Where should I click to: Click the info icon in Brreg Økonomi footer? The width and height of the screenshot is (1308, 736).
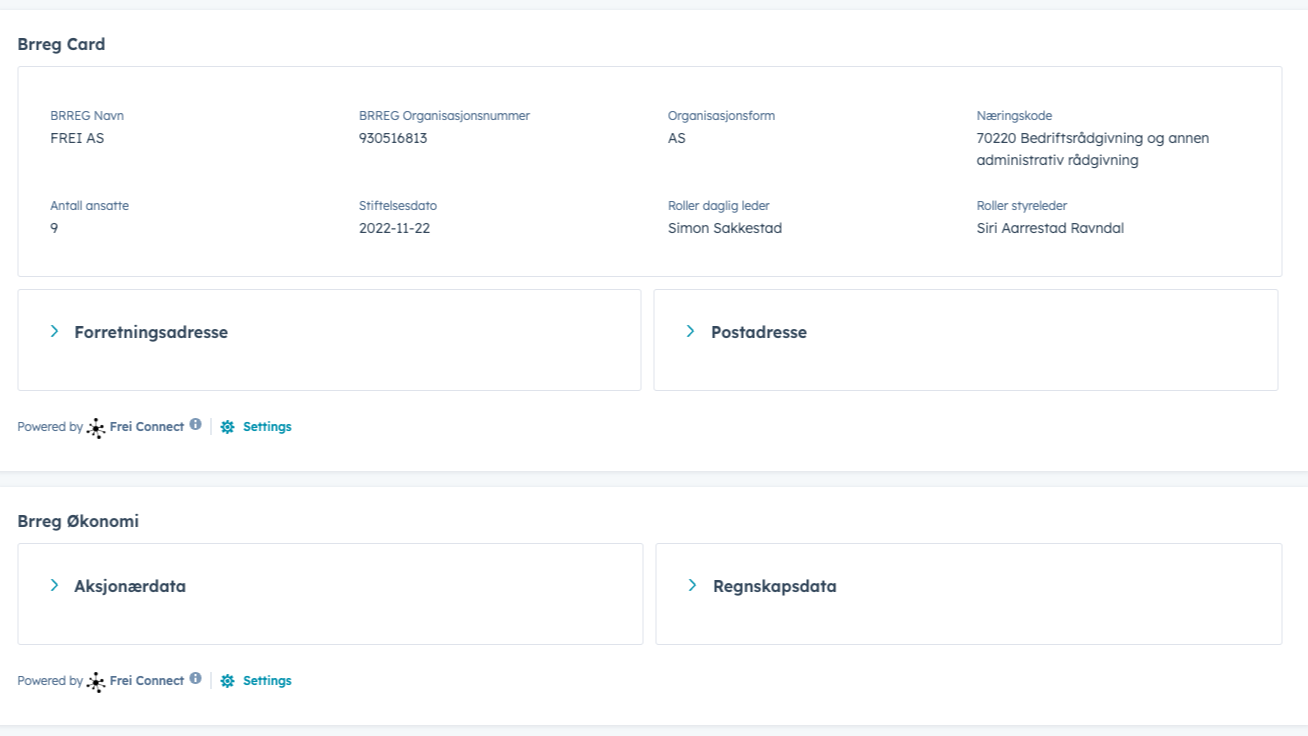(196, 679)
